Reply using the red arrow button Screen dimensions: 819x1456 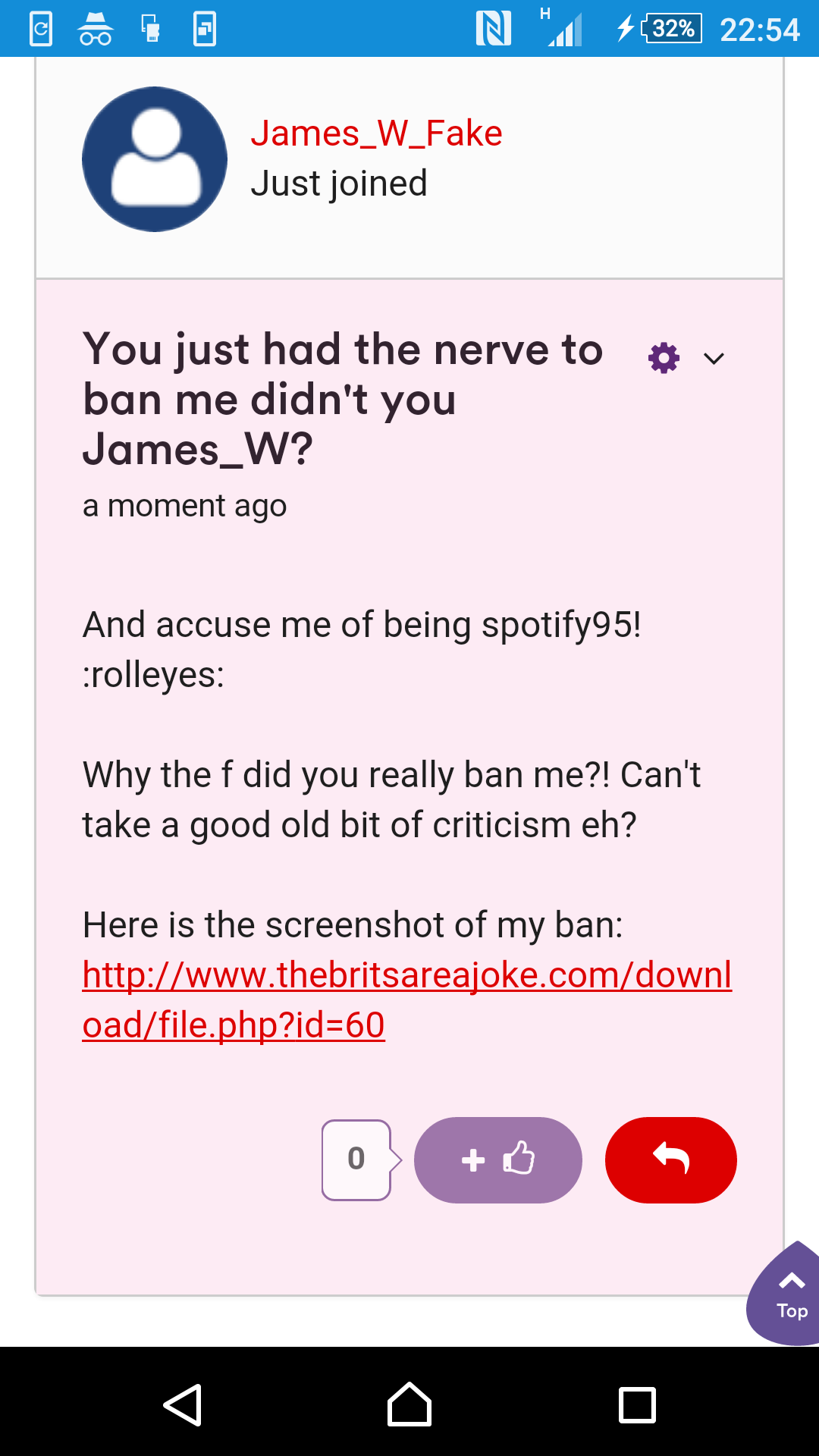670,1159
